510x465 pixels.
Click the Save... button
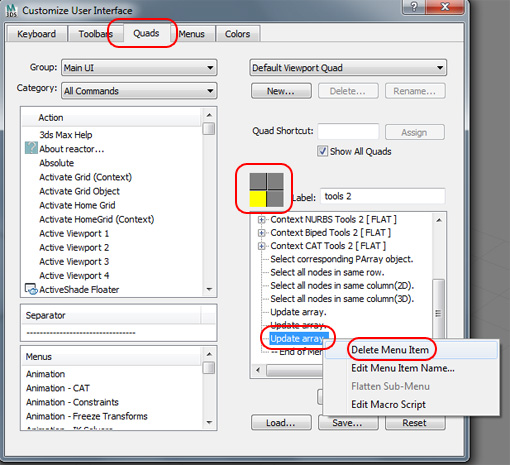[348, 423]
